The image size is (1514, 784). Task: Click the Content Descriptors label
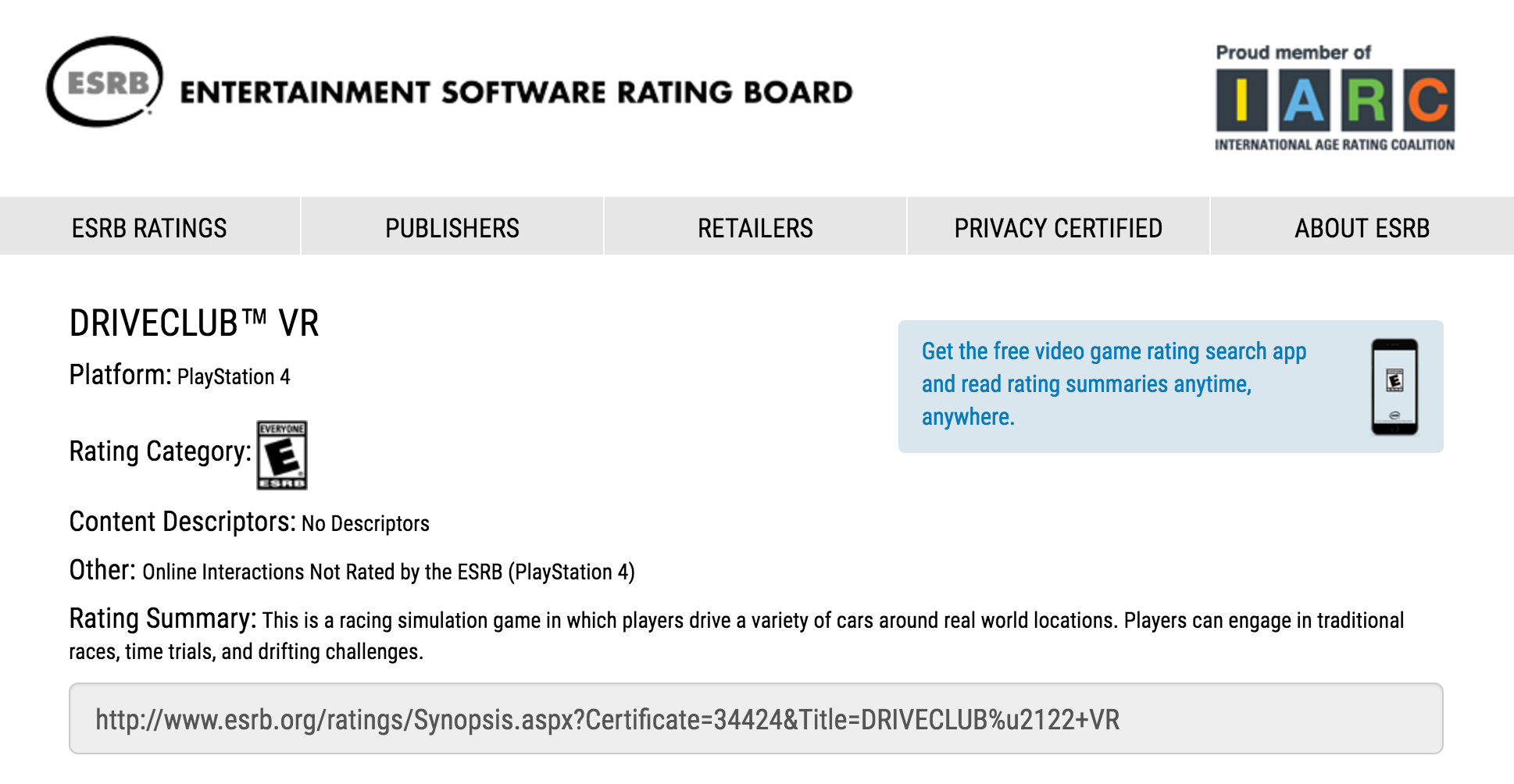coord(183,522)
